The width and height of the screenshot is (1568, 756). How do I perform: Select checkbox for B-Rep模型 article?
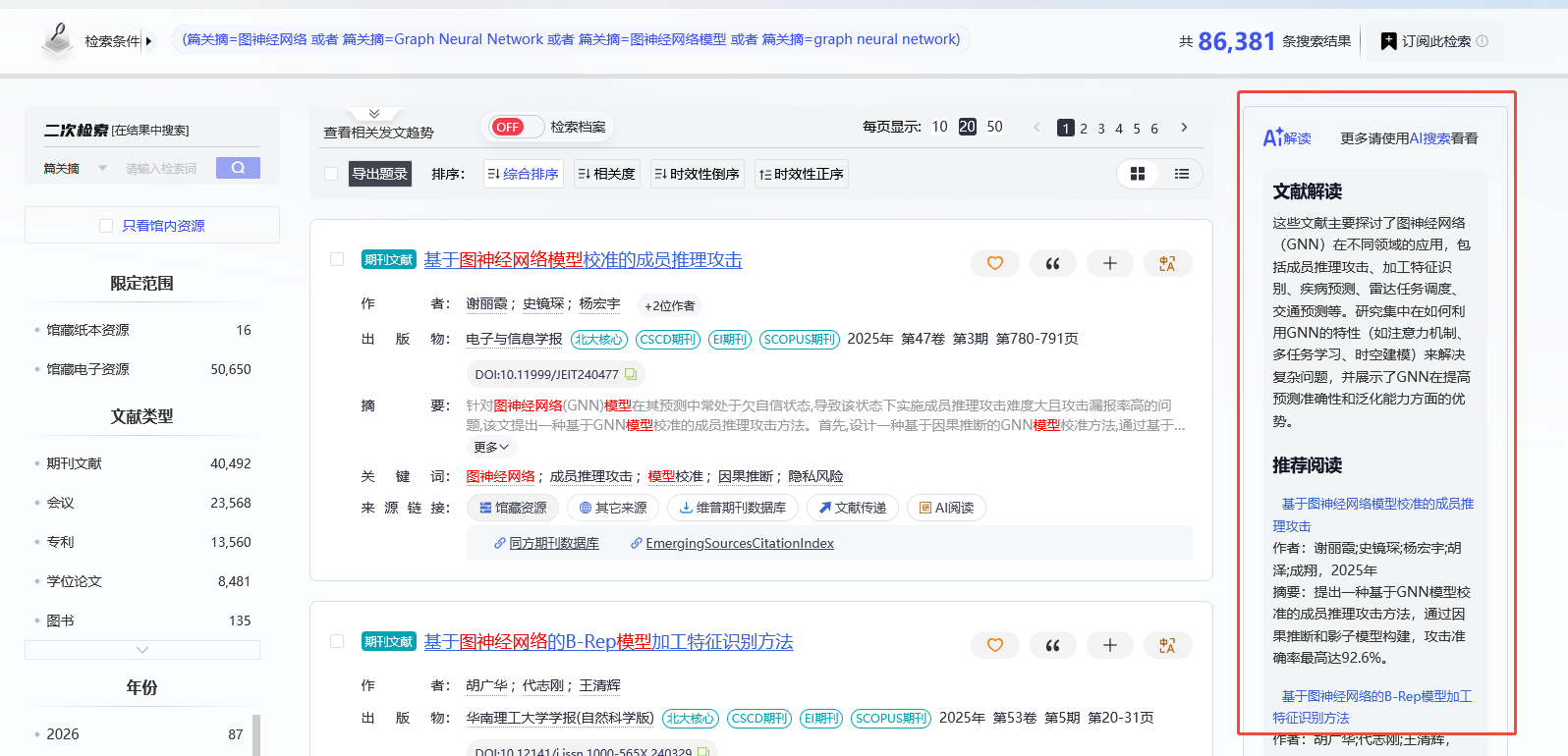(x=337, y=641)
